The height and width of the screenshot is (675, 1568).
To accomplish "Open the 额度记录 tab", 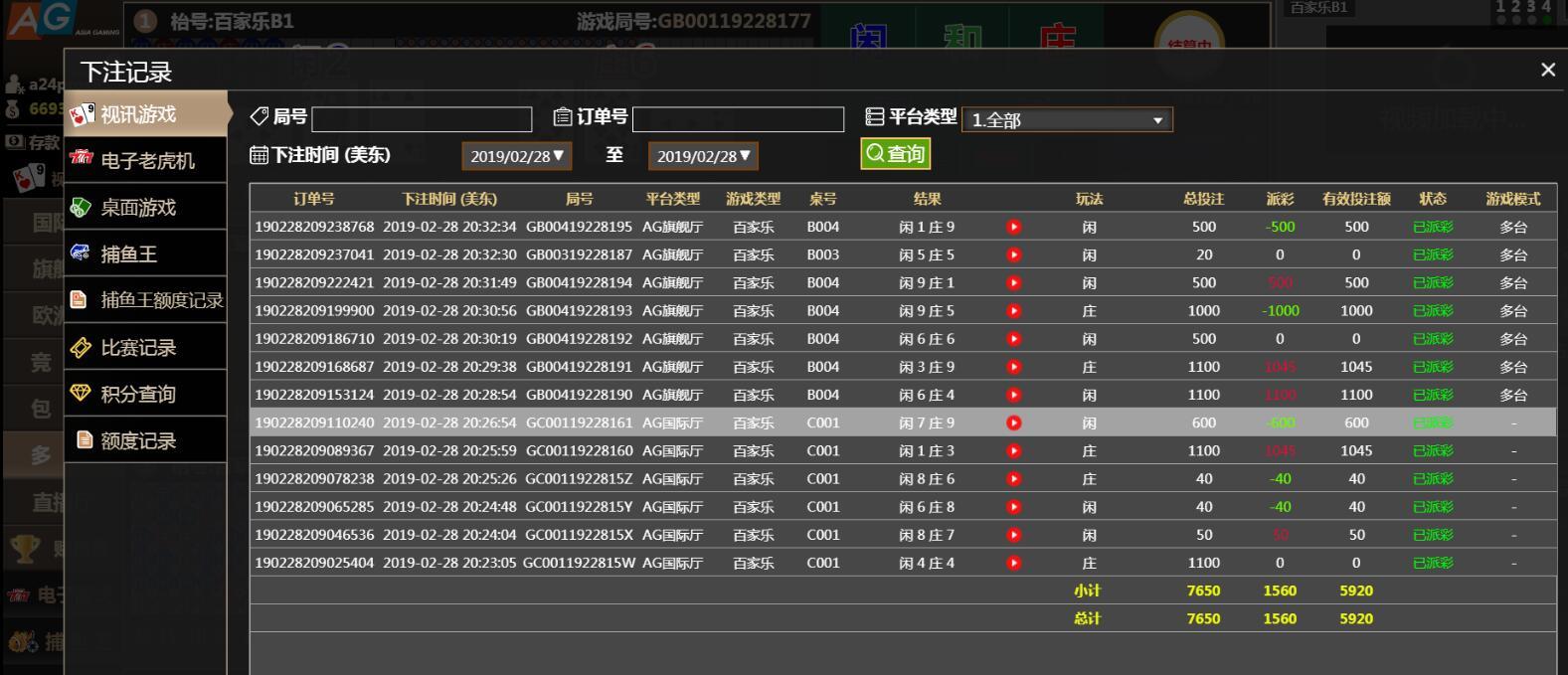I will click(146, 440).
